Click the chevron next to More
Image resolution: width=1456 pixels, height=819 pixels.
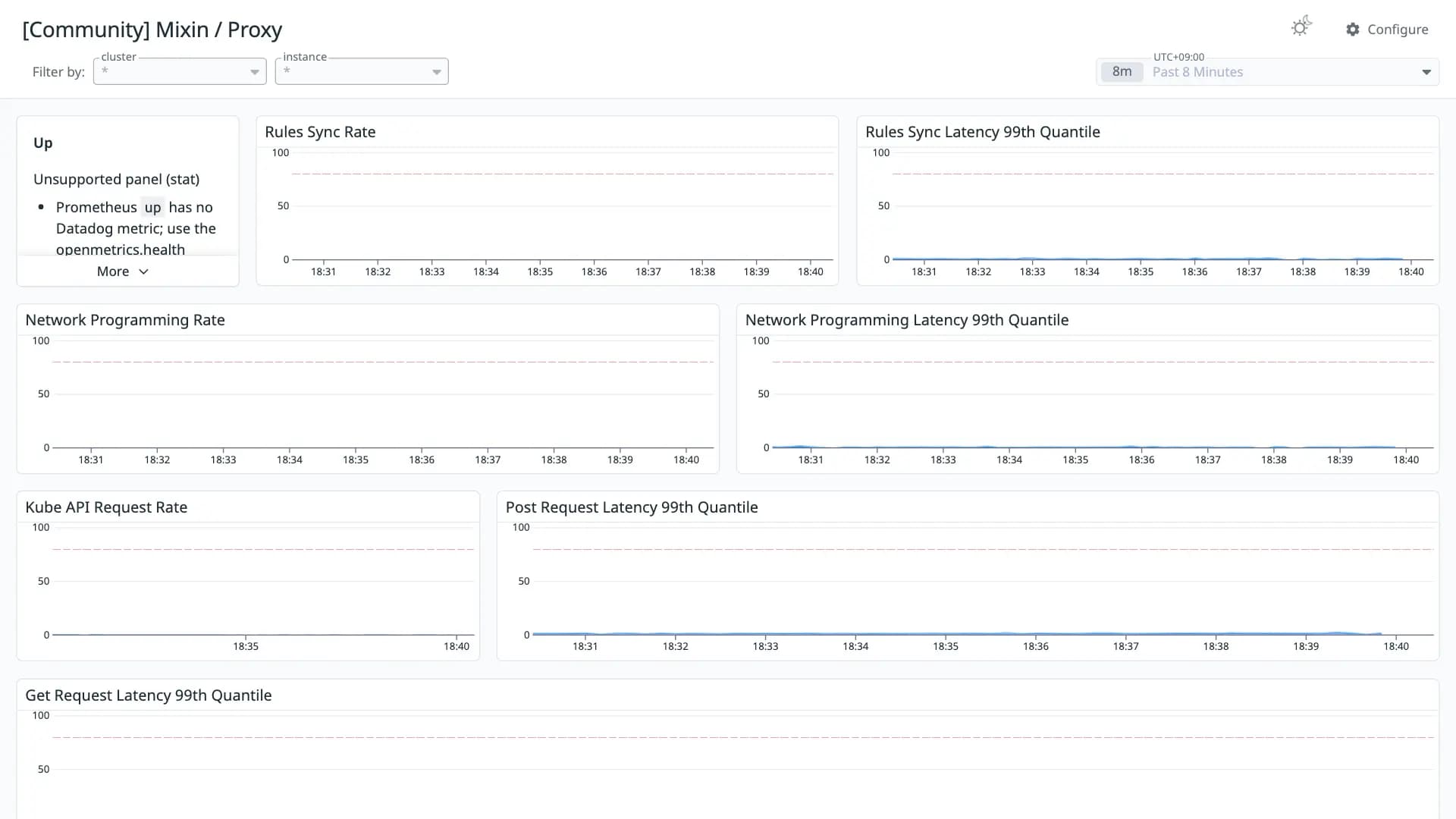(143, 271)
